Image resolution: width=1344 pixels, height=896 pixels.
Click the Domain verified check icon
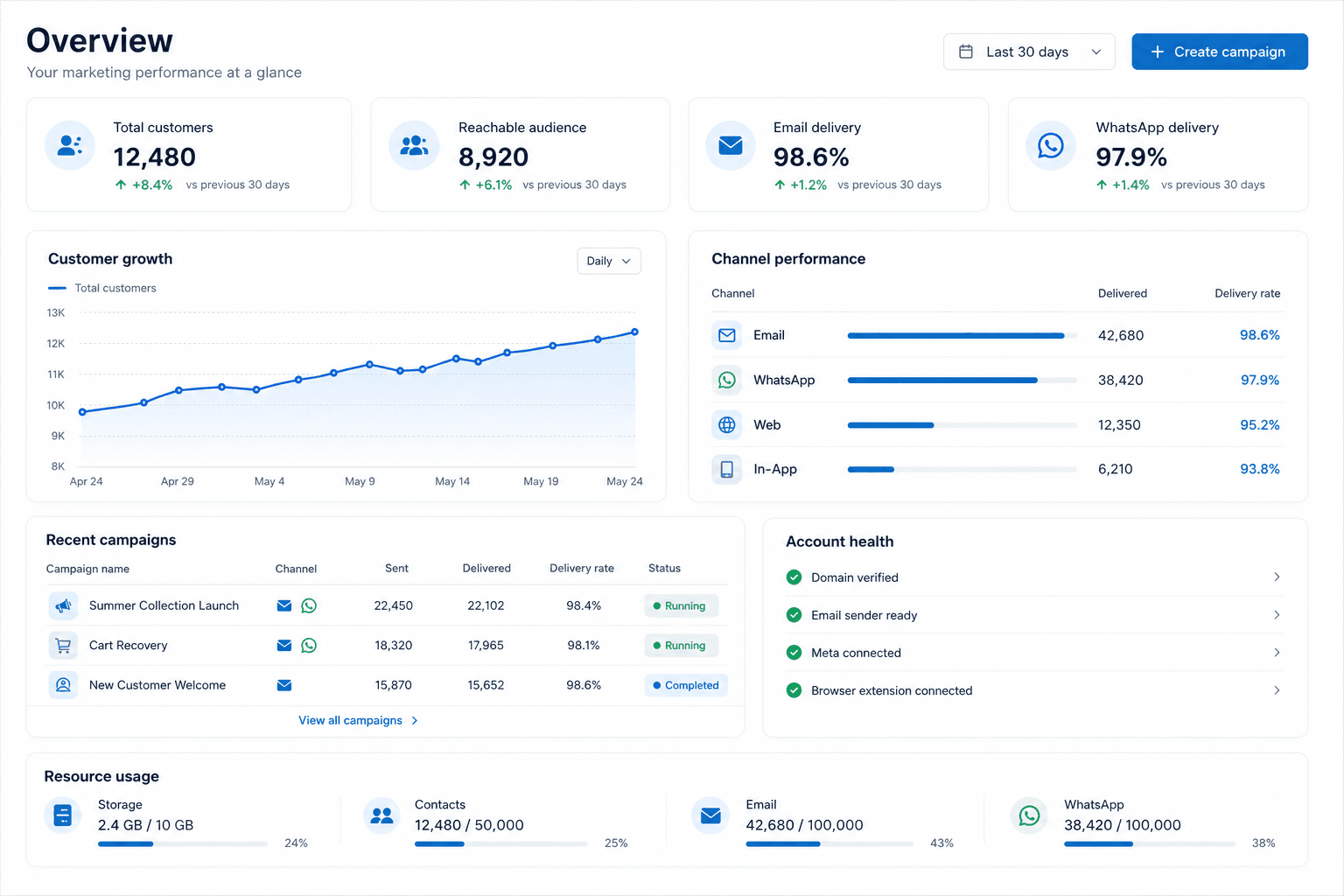[794, 577]
